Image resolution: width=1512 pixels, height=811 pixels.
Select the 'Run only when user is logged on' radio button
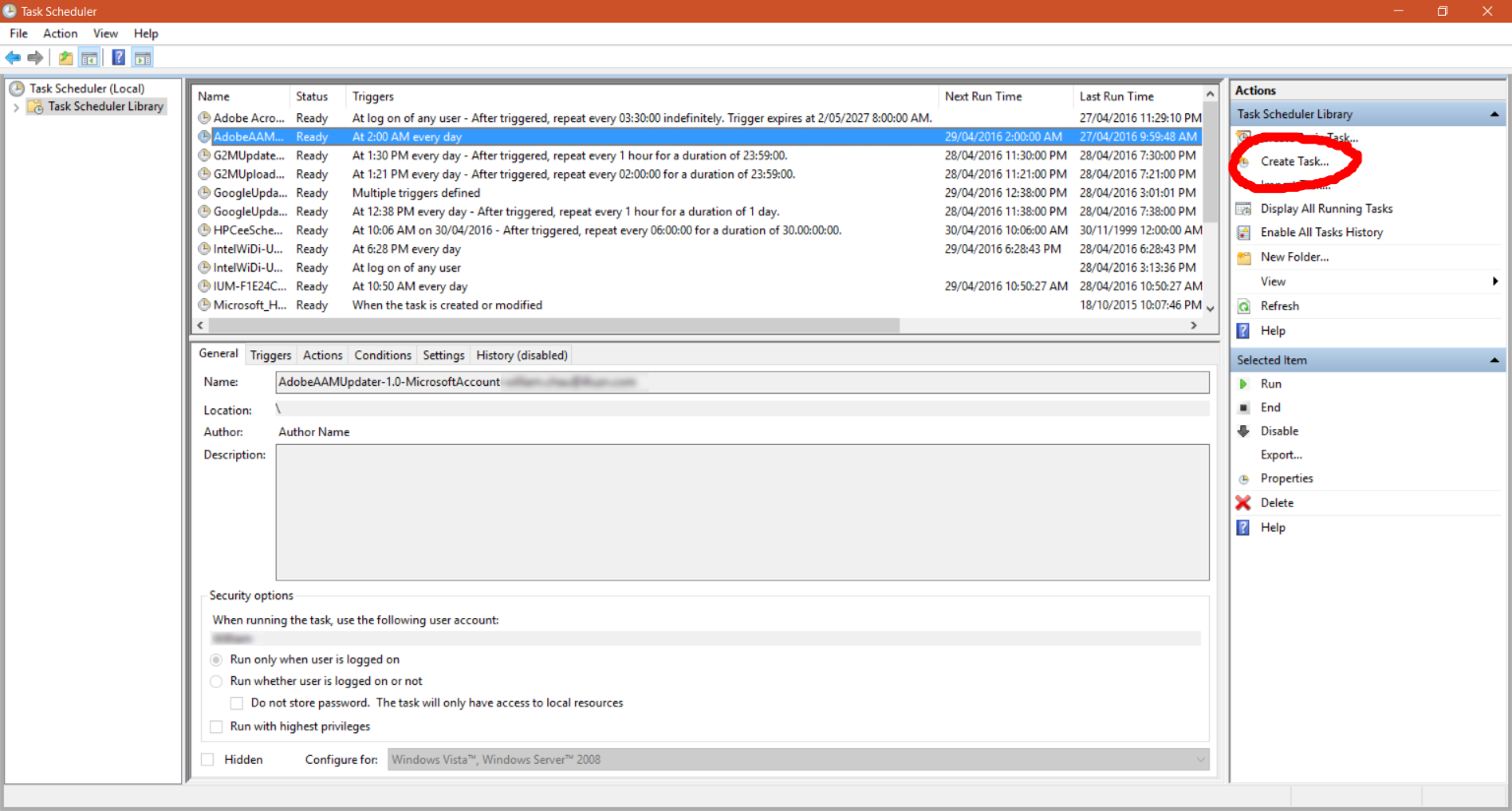click(217, 659)
